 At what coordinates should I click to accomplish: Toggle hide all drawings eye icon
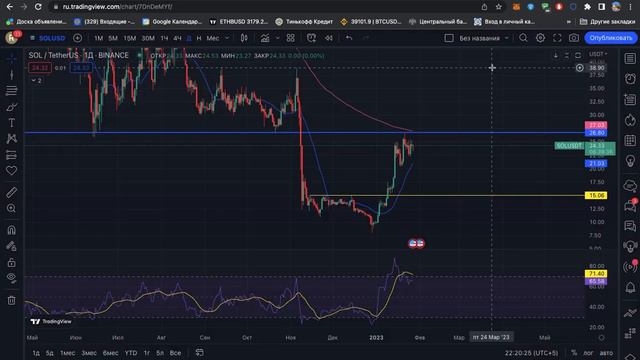click(11, 278)
